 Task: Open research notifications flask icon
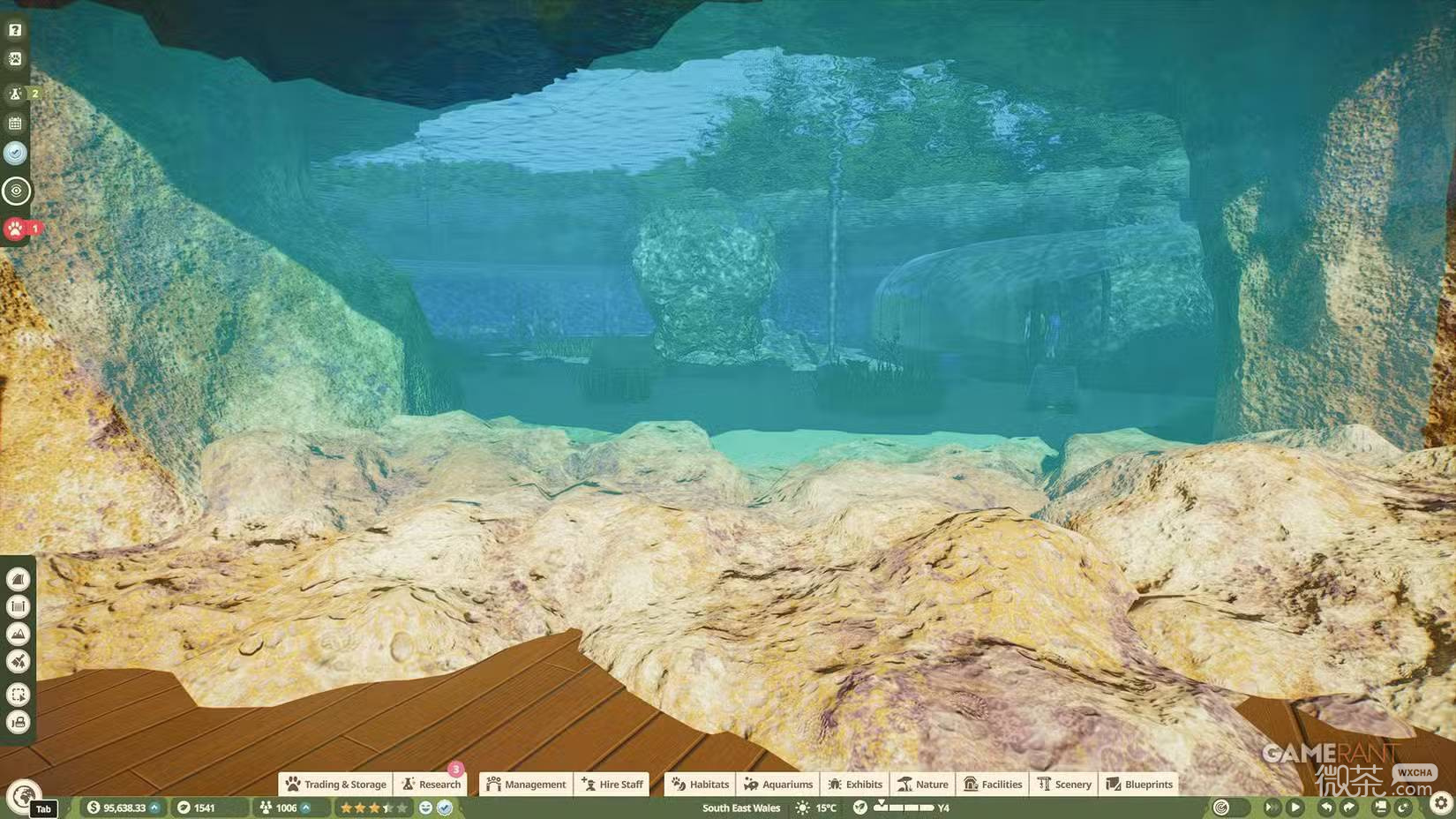click(15, 93)
